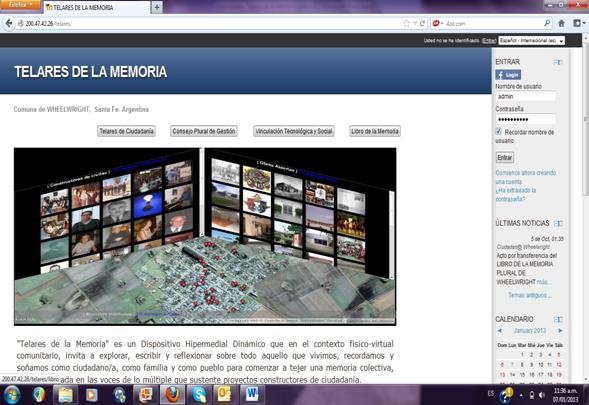The width and height of the screenshot is (589, 405).
Task: Open Skype from the taskbar
Action: (199, 395)
